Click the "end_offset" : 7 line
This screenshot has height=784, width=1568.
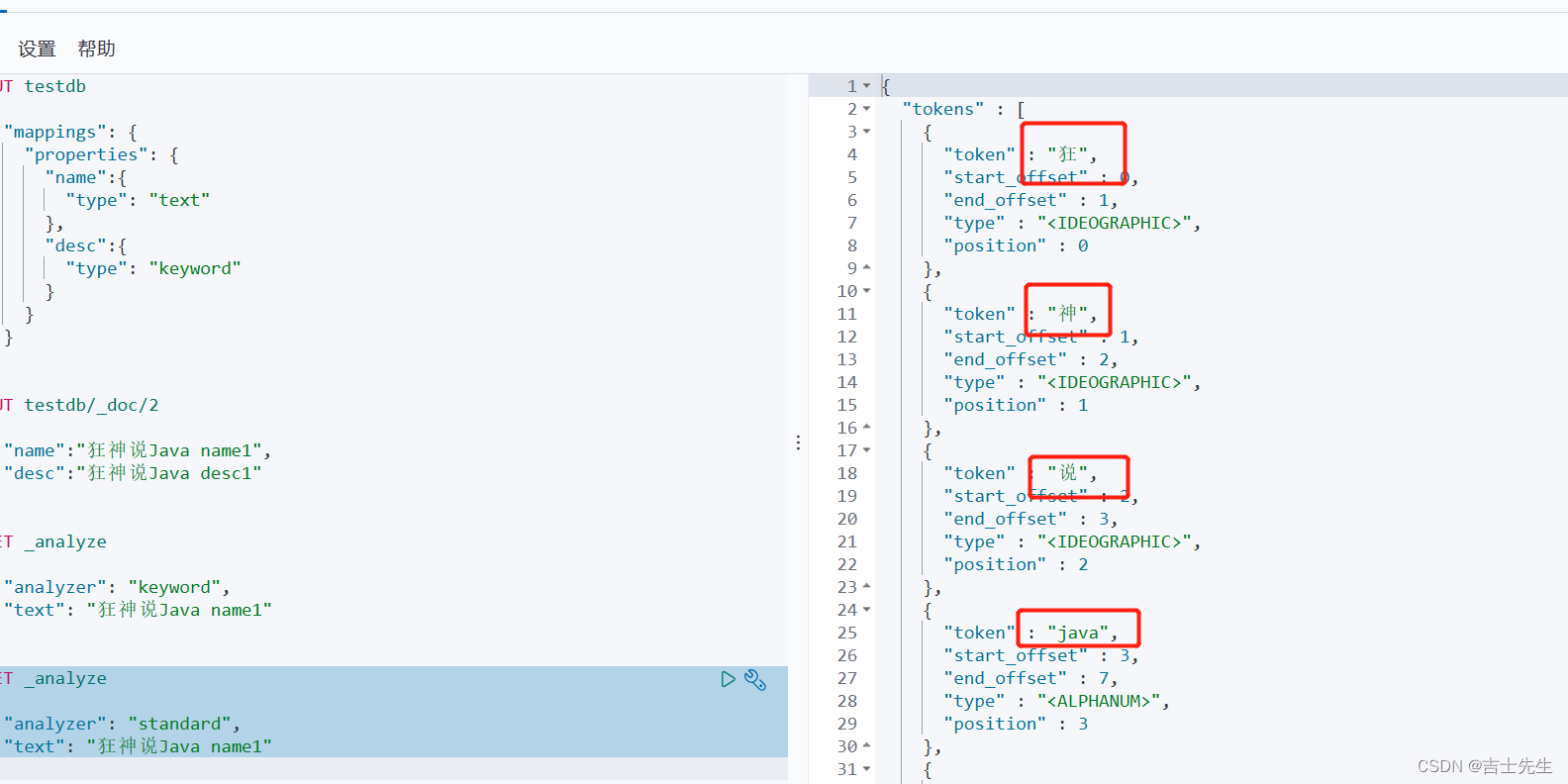[1030, 678]
